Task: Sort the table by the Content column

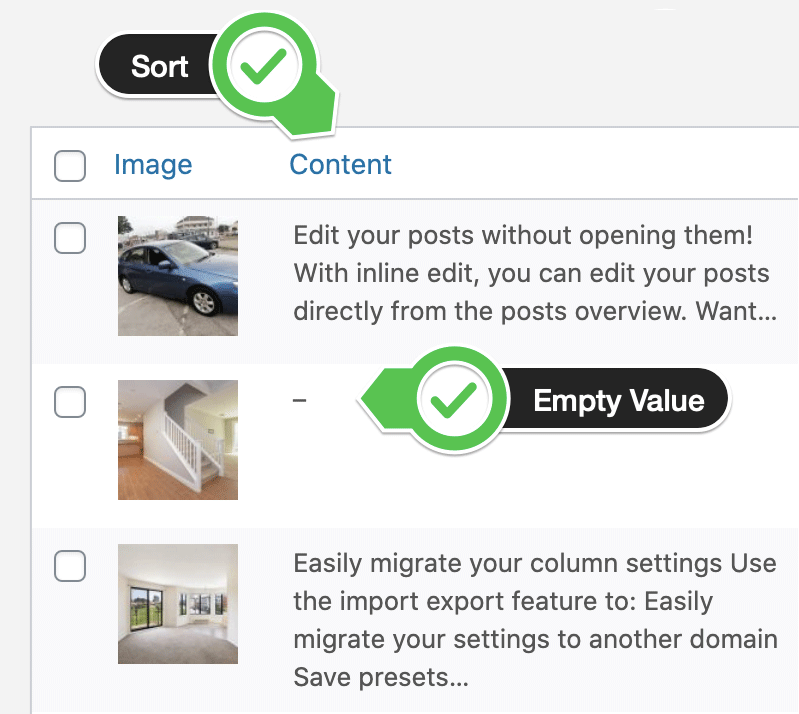Action: [x=340, y=165]
